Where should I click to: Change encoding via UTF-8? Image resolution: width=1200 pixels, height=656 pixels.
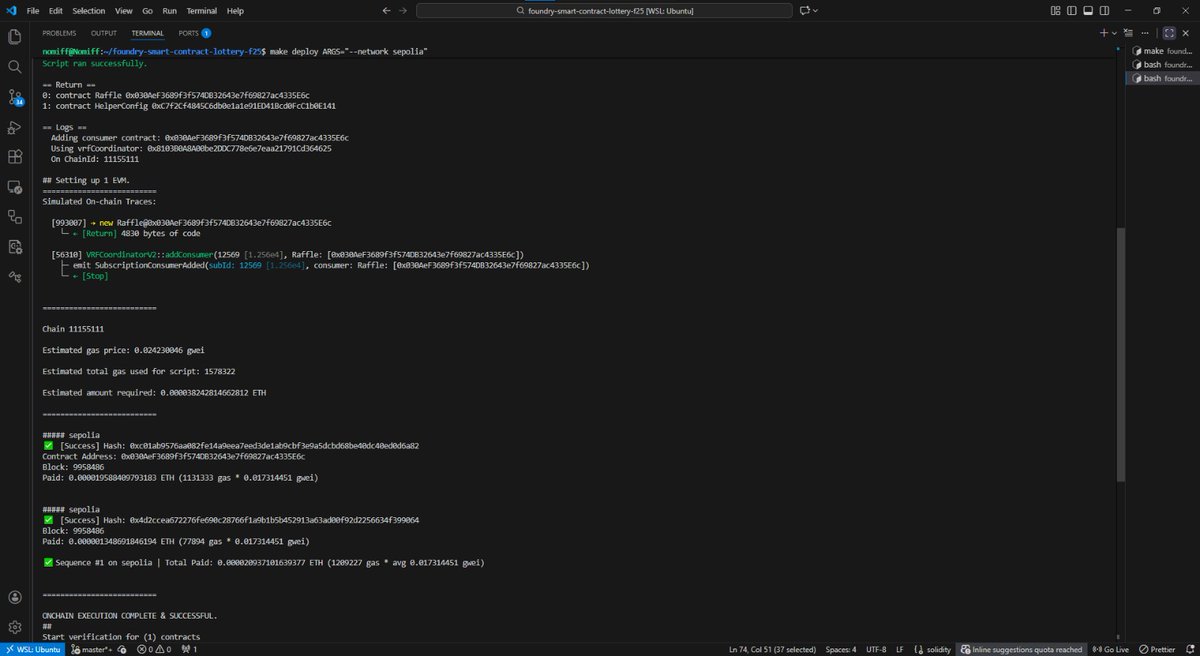878,649
